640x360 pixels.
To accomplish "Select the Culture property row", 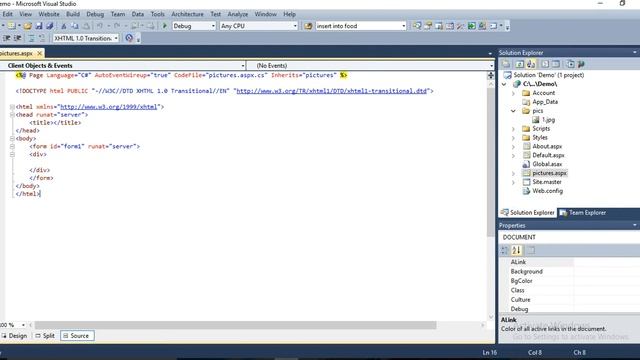I will 569,300.
